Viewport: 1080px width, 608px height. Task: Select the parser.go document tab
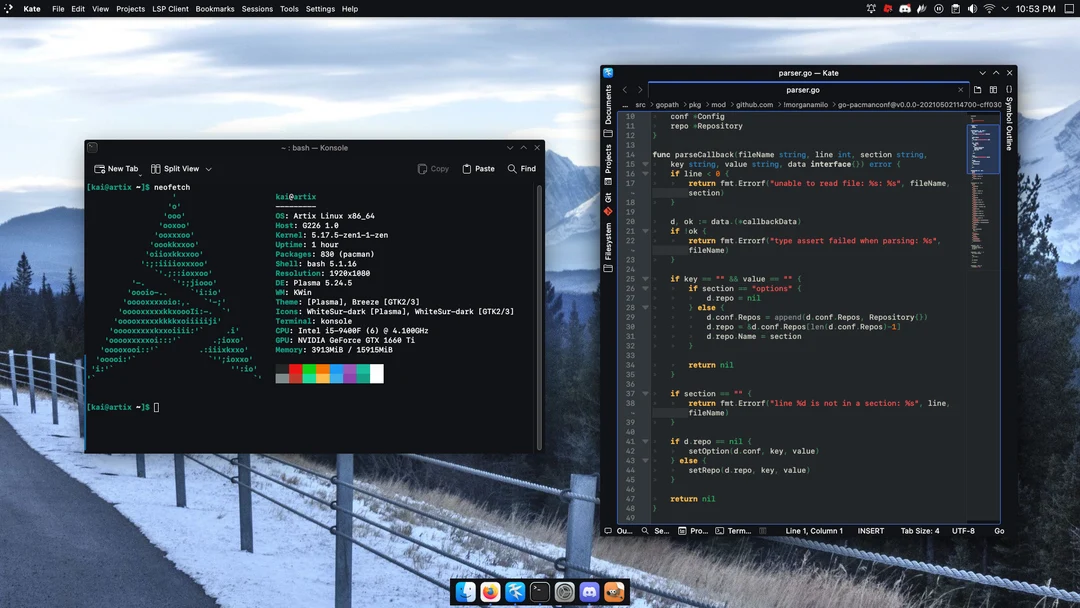pos(803,89)
